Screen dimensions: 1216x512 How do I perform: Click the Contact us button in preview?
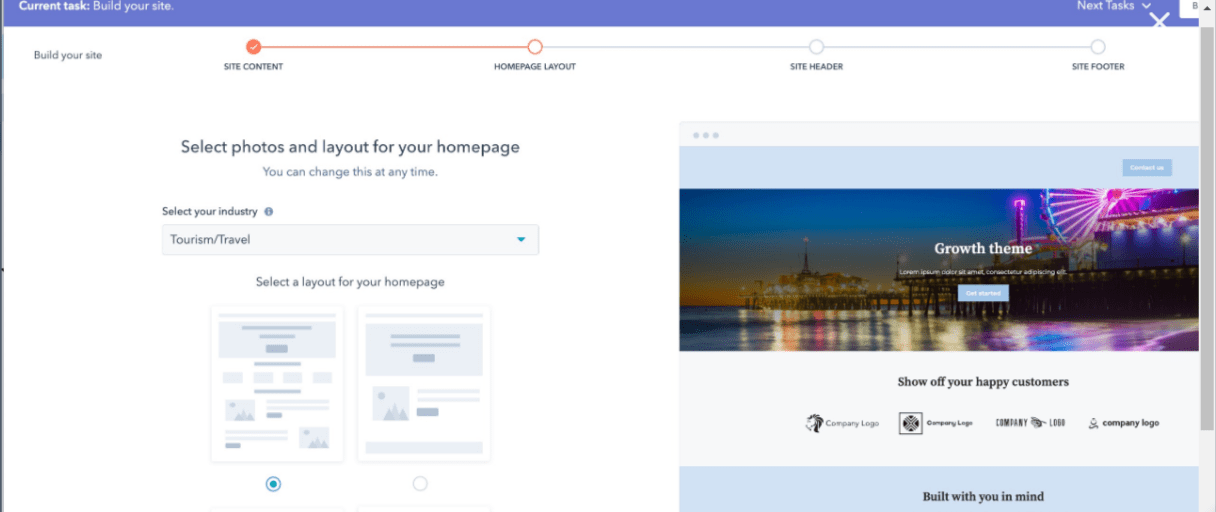[x=1147, y=168]
